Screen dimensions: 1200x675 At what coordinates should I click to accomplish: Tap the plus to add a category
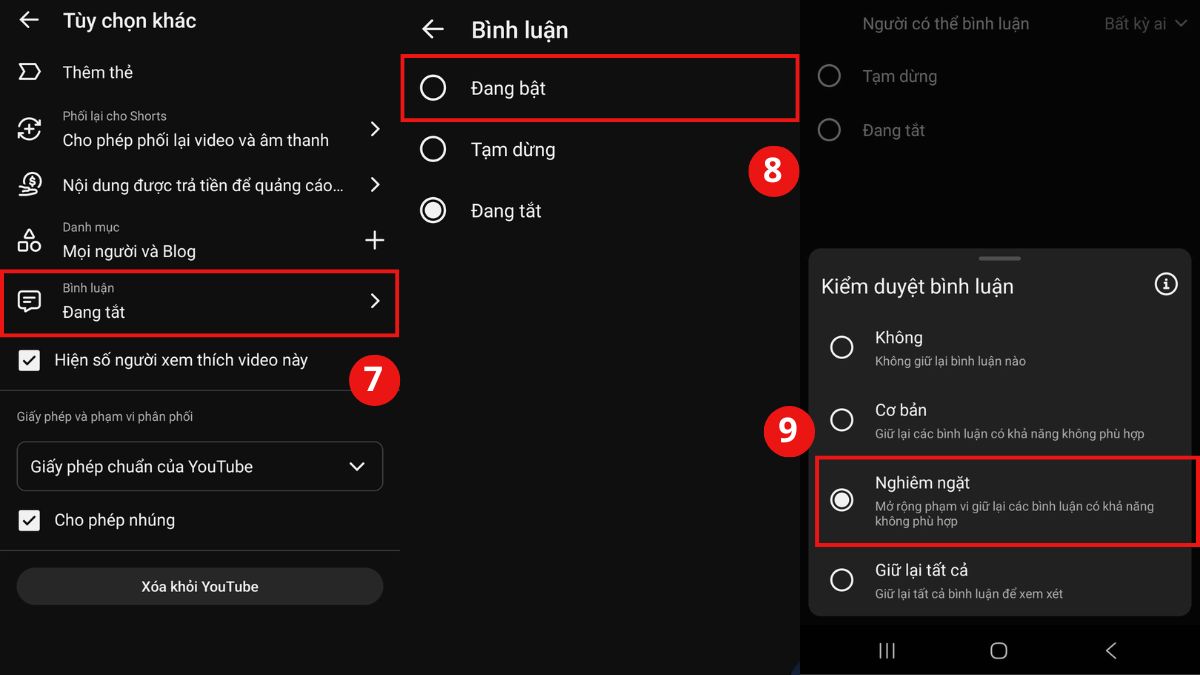(375, 239)
